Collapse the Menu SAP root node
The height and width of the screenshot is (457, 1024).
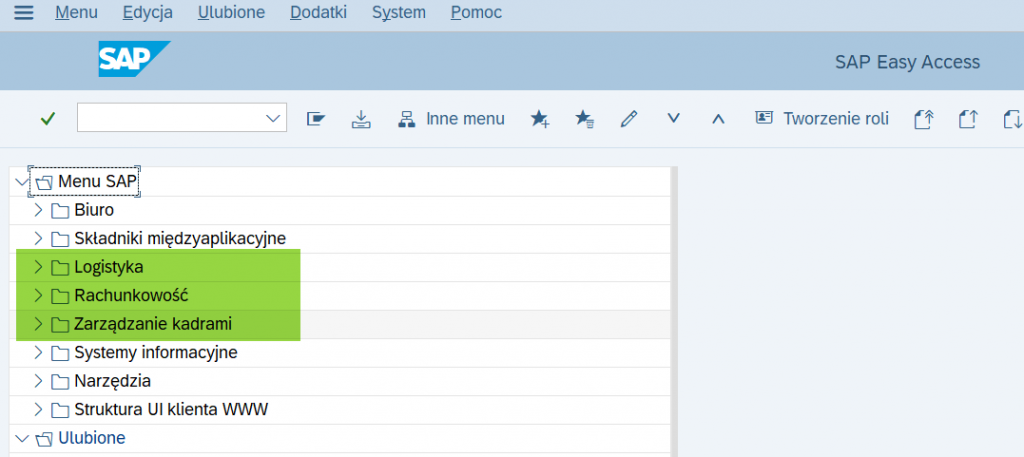pyautogui.click(x=22, y=182)
